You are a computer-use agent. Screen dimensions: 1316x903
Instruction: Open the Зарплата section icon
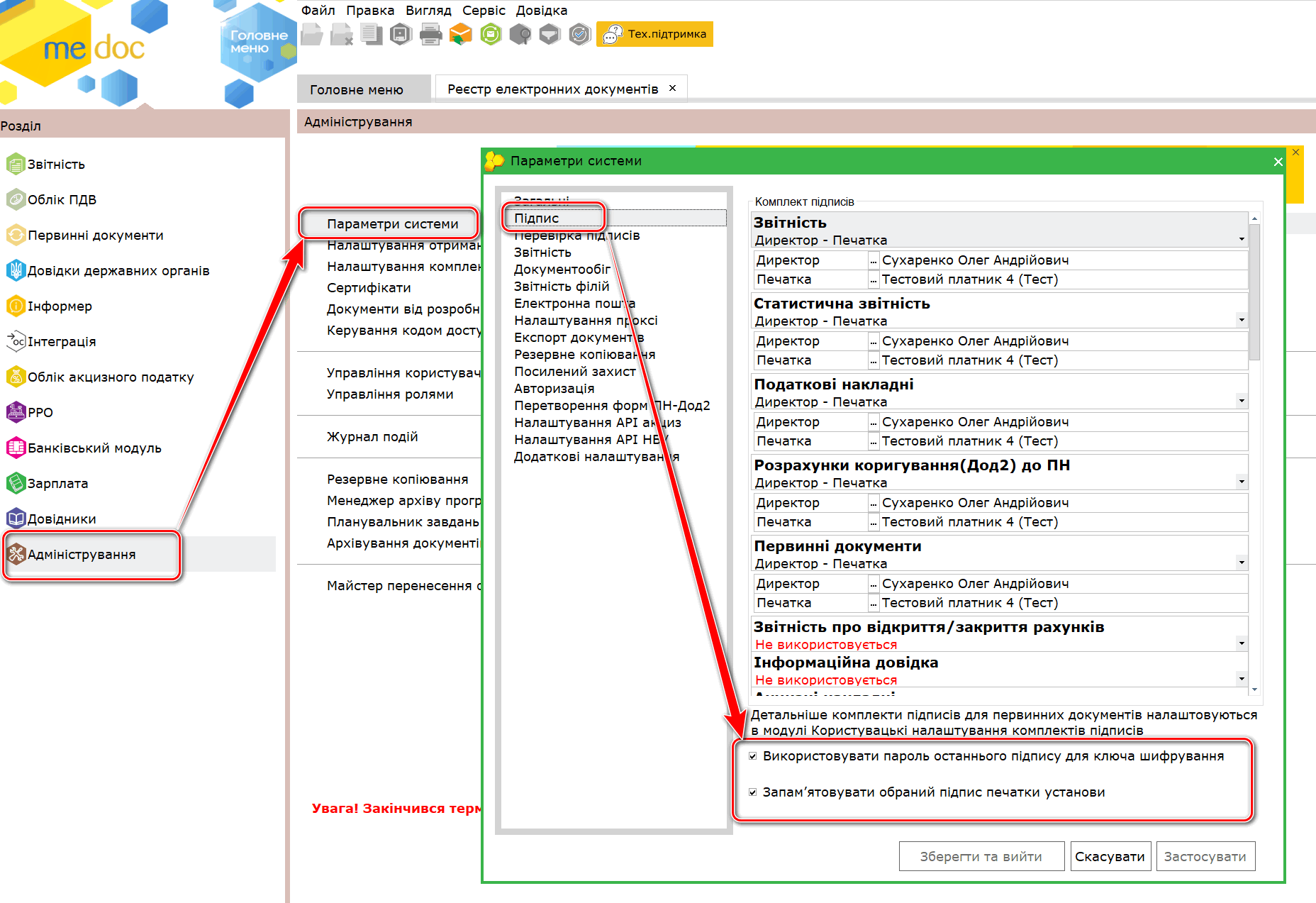pos(16,483)
